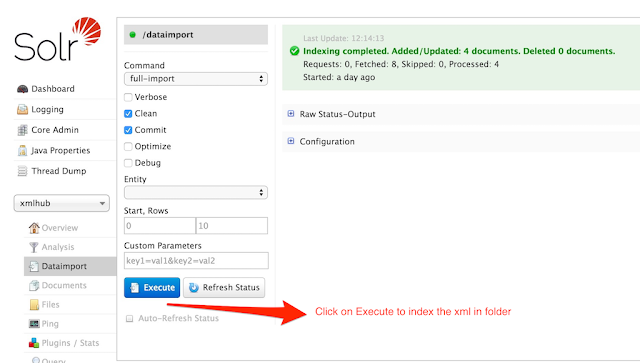Click the green /dataimport status dot
The height and width of the screenshot is (363, 640).
(132, 35)
